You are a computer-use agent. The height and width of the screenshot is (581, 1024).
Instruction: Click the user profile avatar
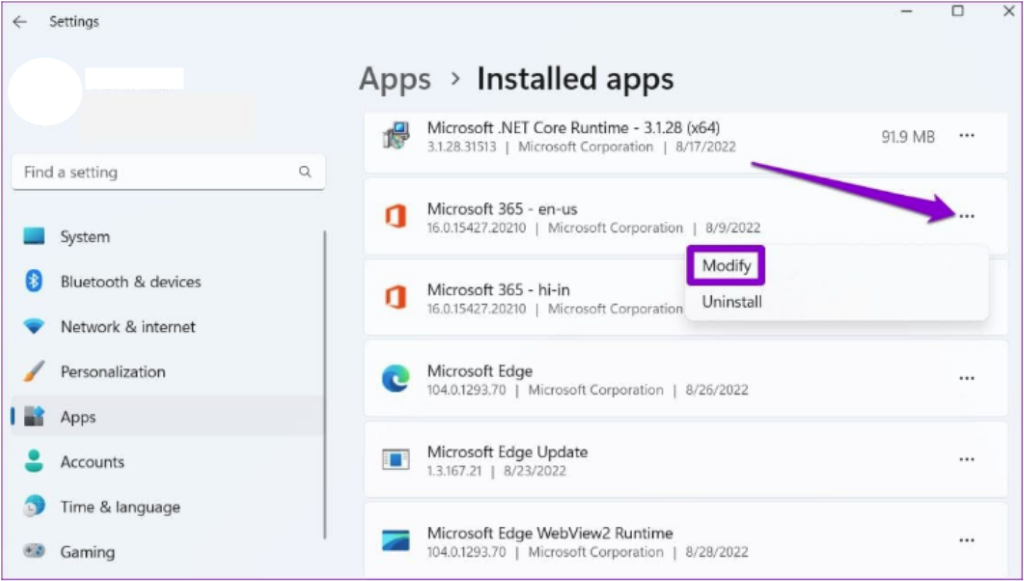click(x=45, y=92)
